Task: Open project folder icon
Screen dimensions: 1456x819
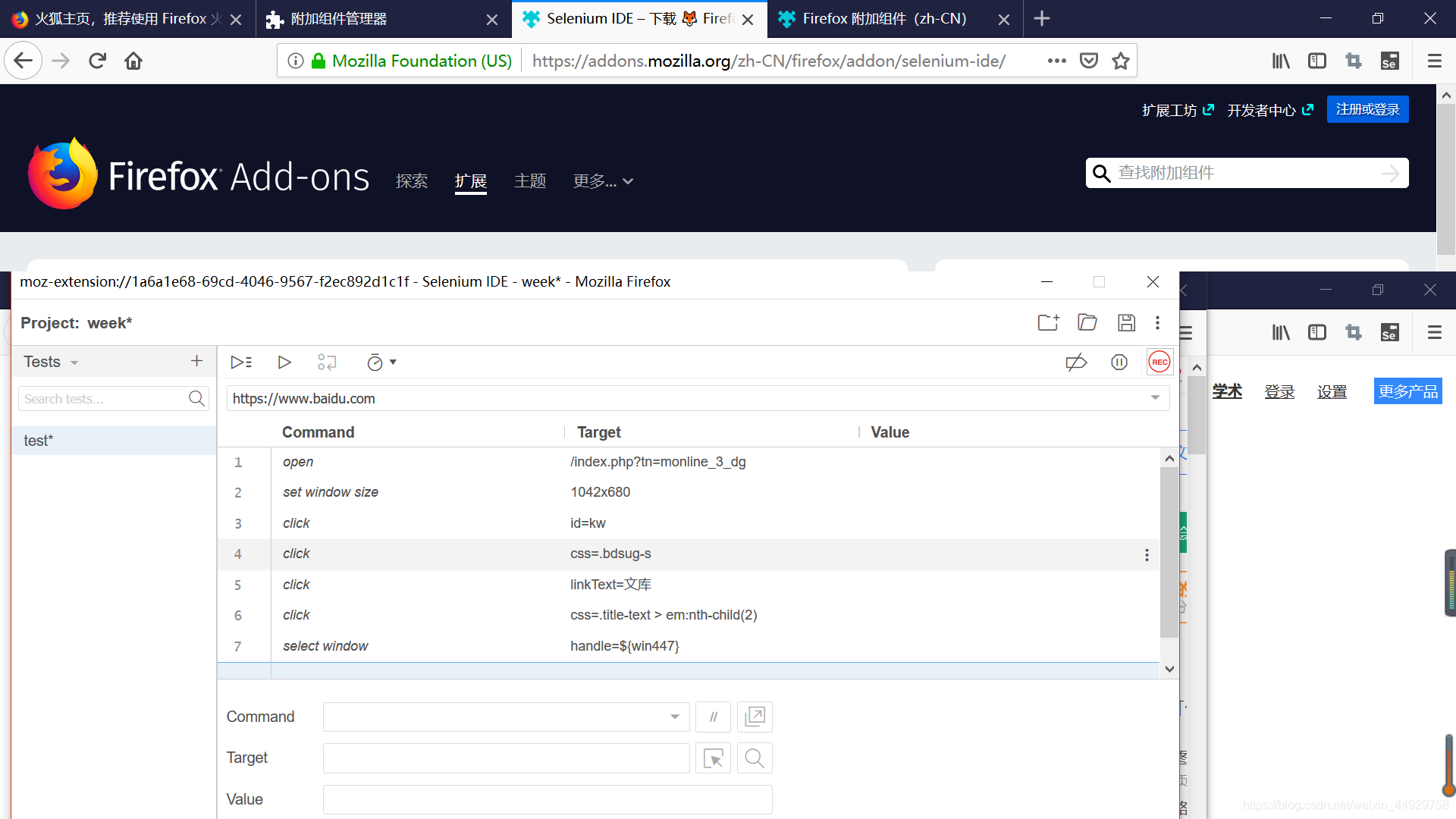Action: click(x=1087, y=322)
